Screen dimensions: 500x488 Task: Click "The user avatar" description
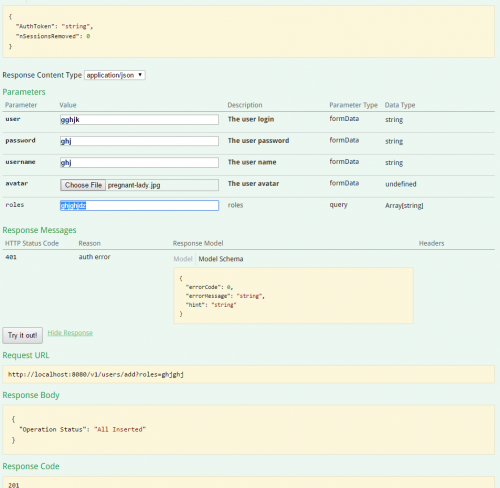[x=253, y=184]
